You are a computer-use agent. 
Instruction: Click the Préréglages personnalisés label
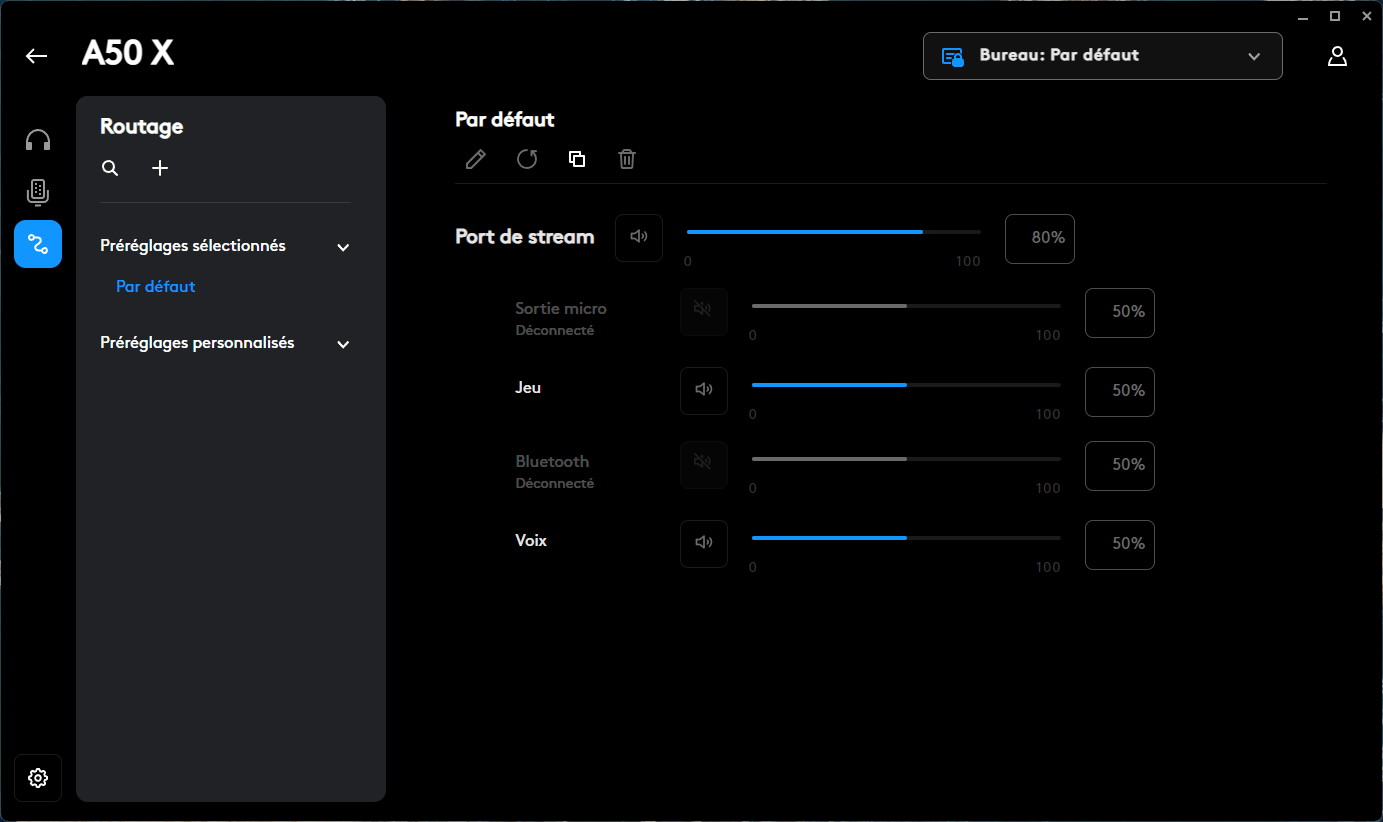(x=197, y=343)
